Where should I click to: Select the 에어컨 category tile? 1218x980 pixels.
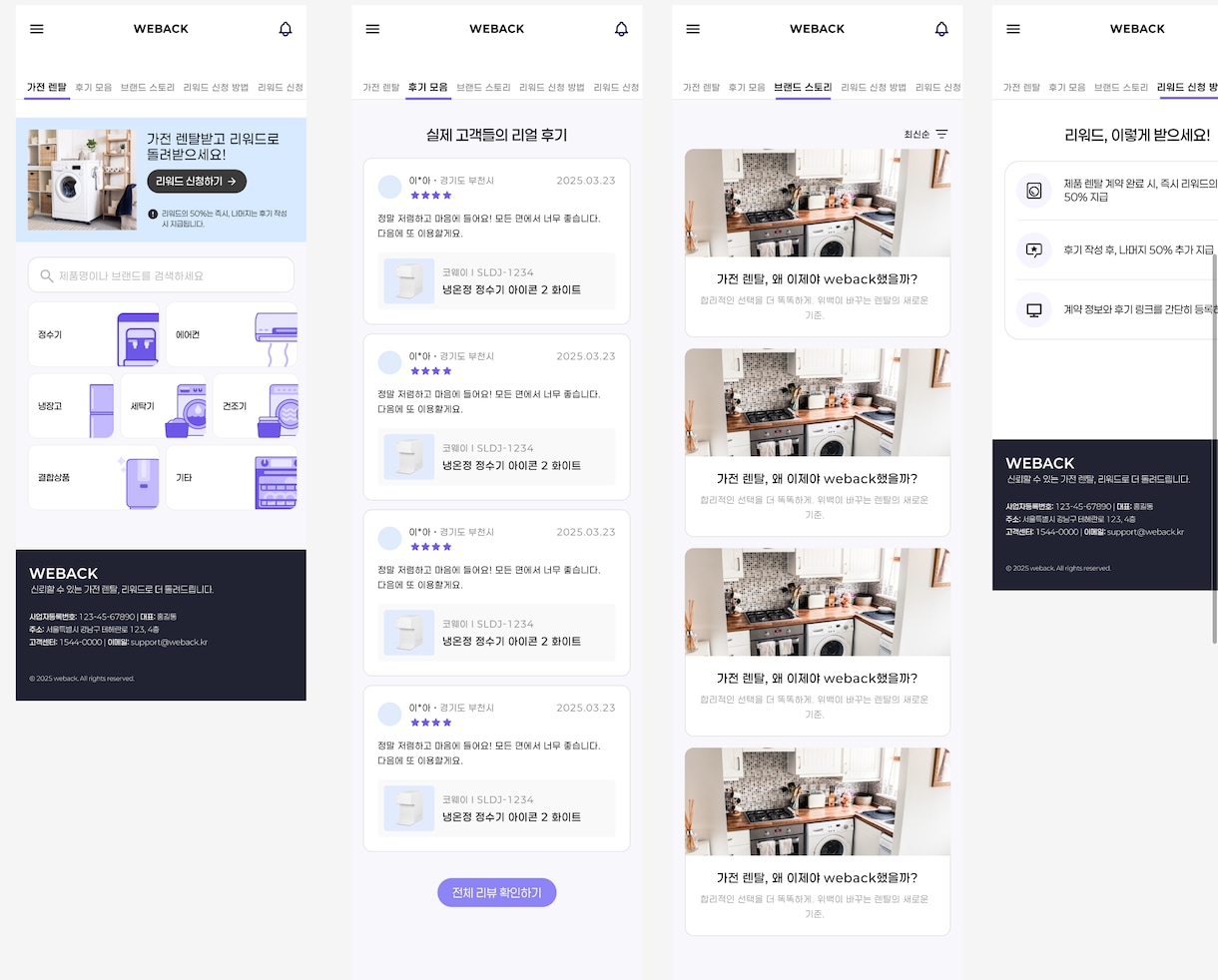pos(232,334)
